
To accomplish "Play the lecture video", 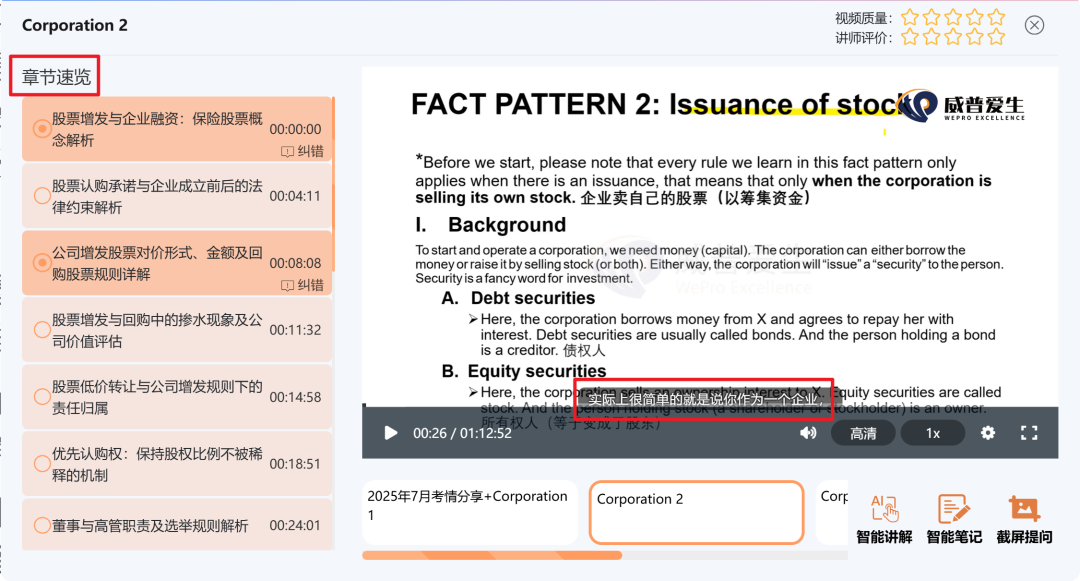I will point(391,433).
